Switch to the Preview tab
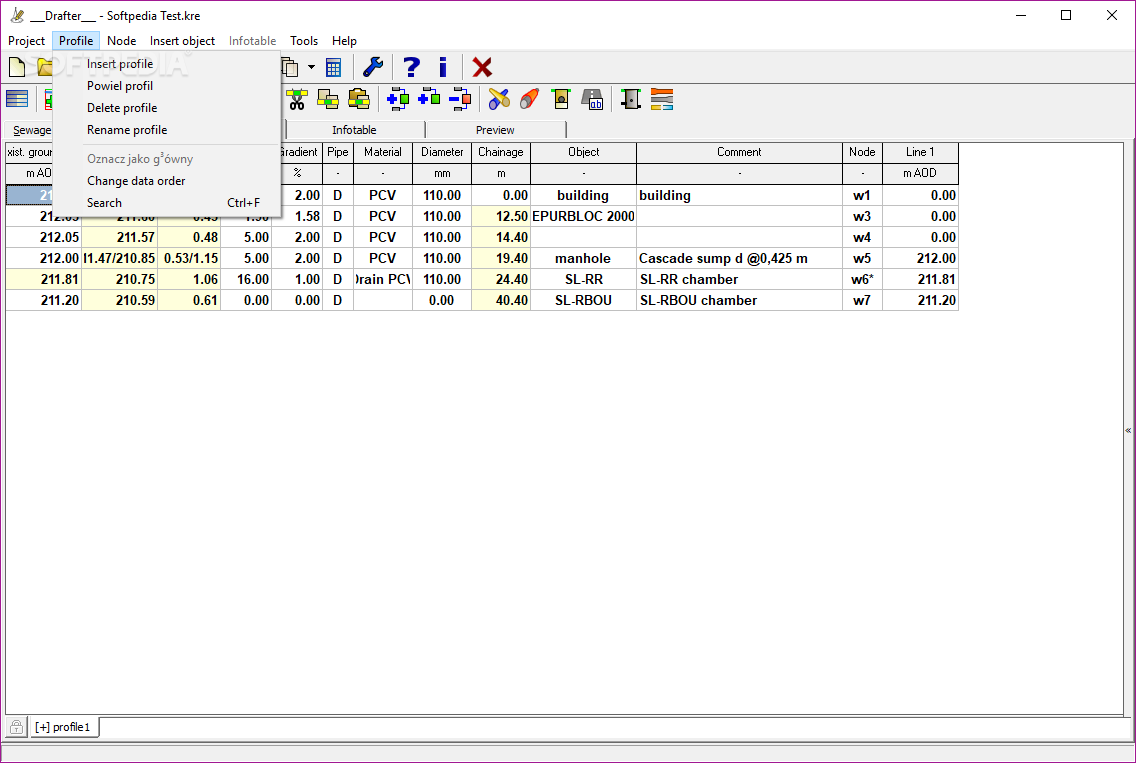The height and width of the screenshot is (763, 1136). coord(496,130)
